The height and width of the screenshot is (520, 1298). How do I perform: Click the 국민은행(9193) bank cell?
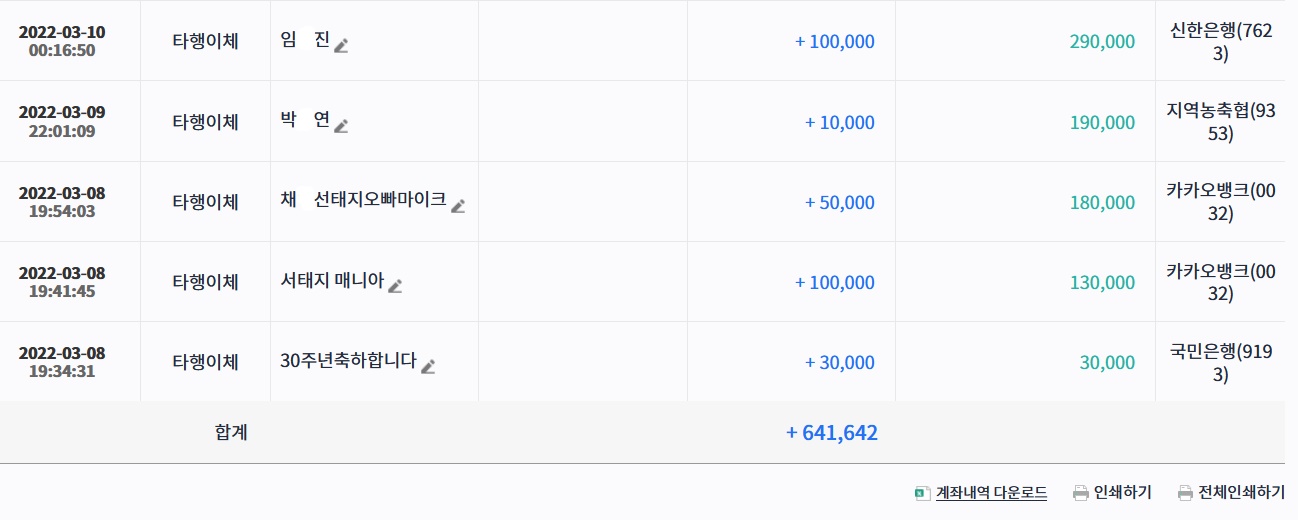(1220, 363)
